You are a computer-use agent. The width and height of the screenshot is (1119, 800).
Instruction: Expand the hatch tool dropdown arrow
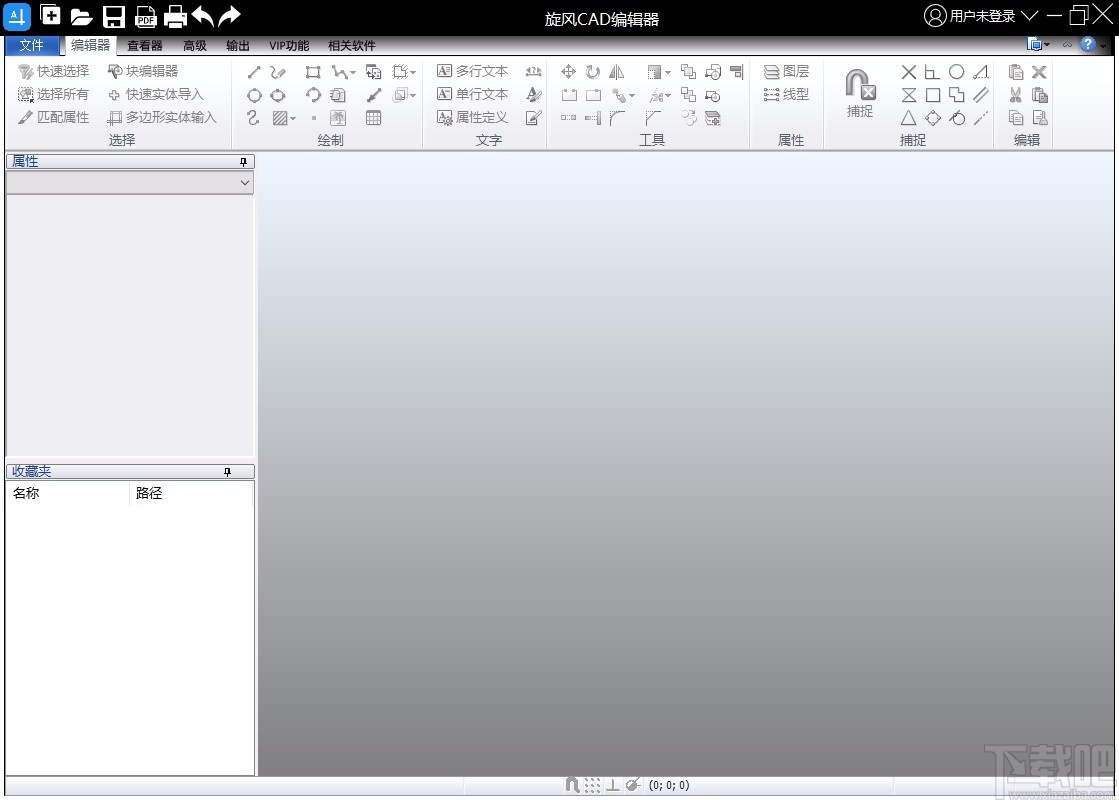[293, 118]
